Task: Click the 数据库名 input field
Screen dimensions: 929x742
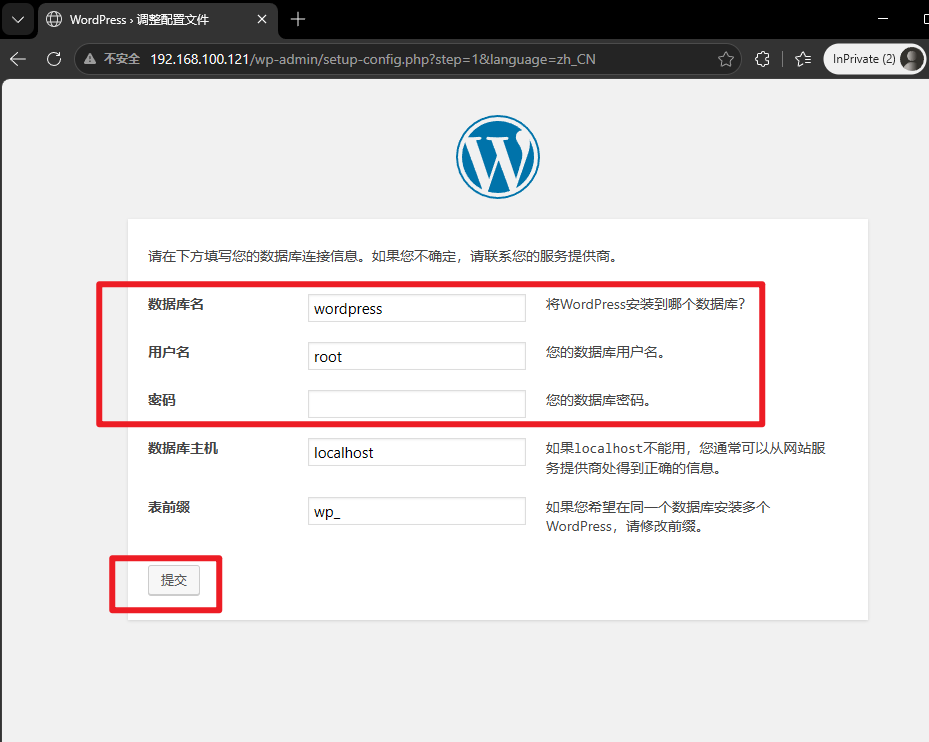Action: point(417,308)
